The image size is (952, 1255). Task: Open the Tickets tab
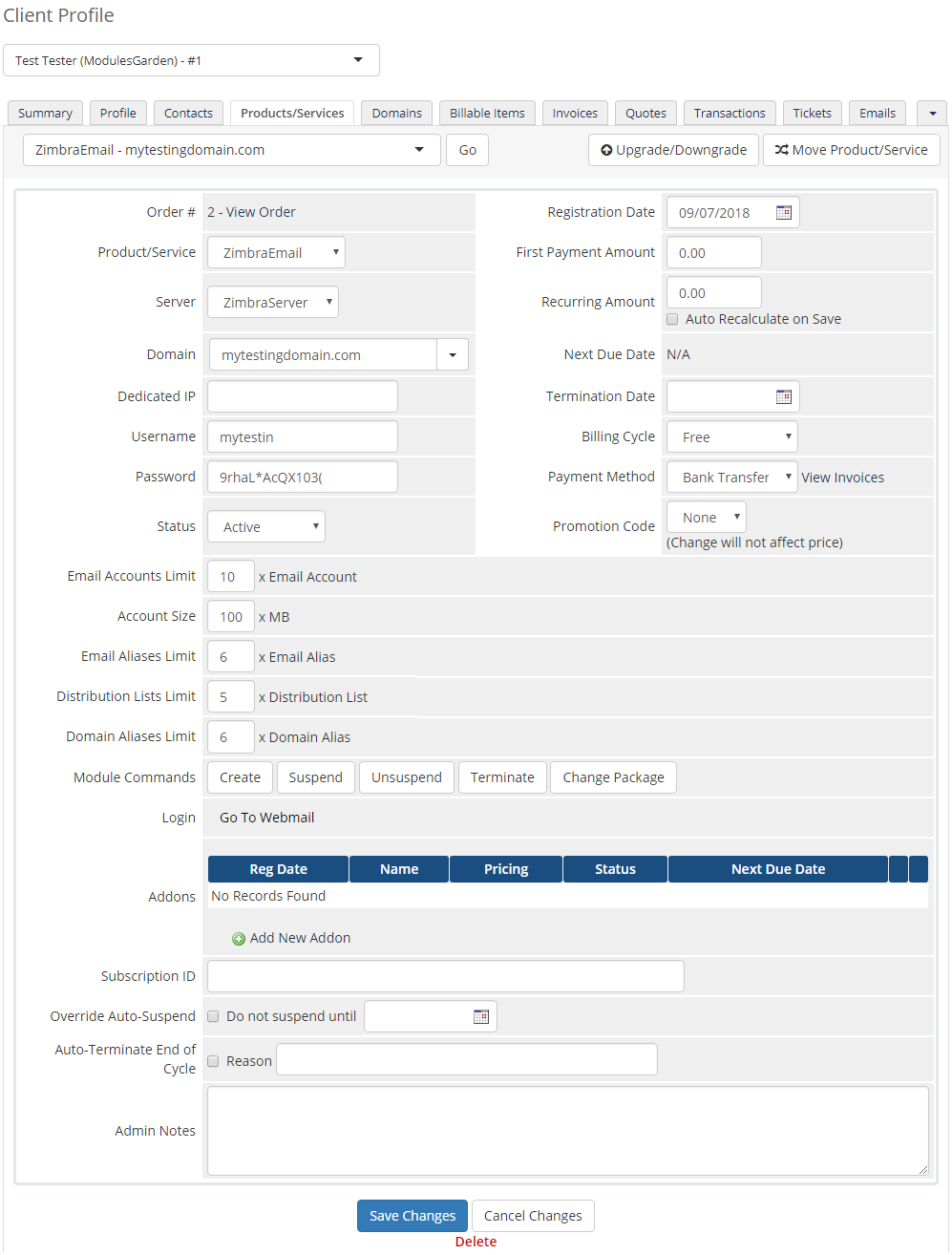coord(813,113)
